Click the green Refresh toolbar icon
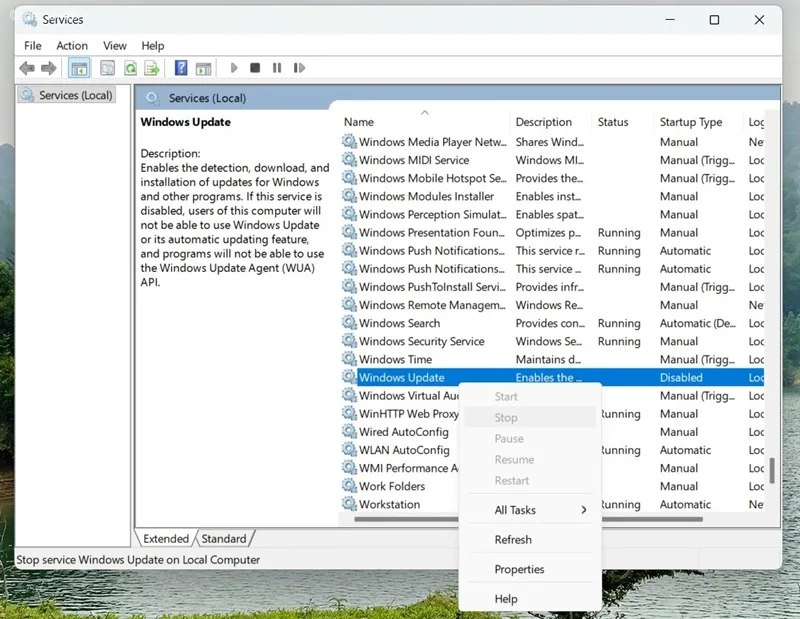This screenshot has width=800, height=619. pos(131,68)
